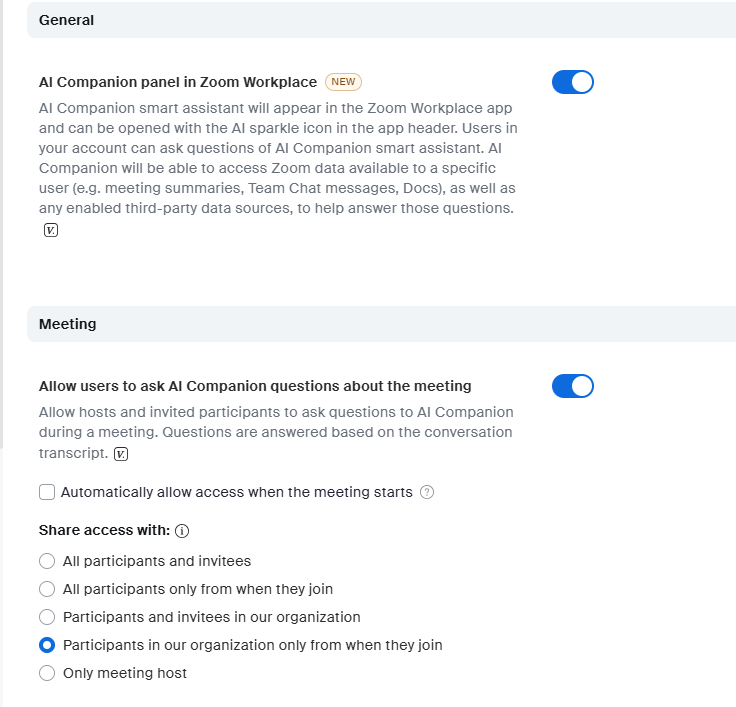736x707 pixels.
Task: Pick 'Participants in our organization only from when they join'
Action: 47,645
